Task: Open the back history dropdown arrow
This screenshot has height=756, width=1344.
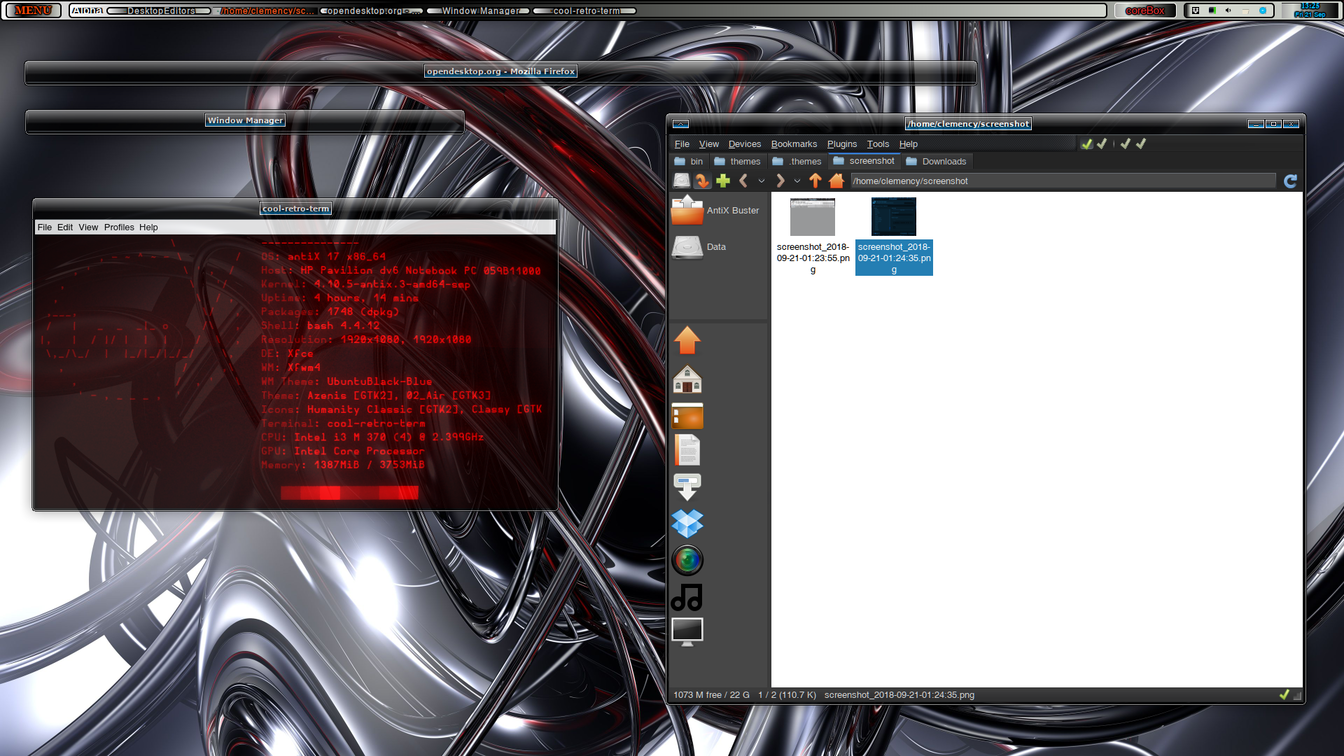Action: tap(761, 181)
